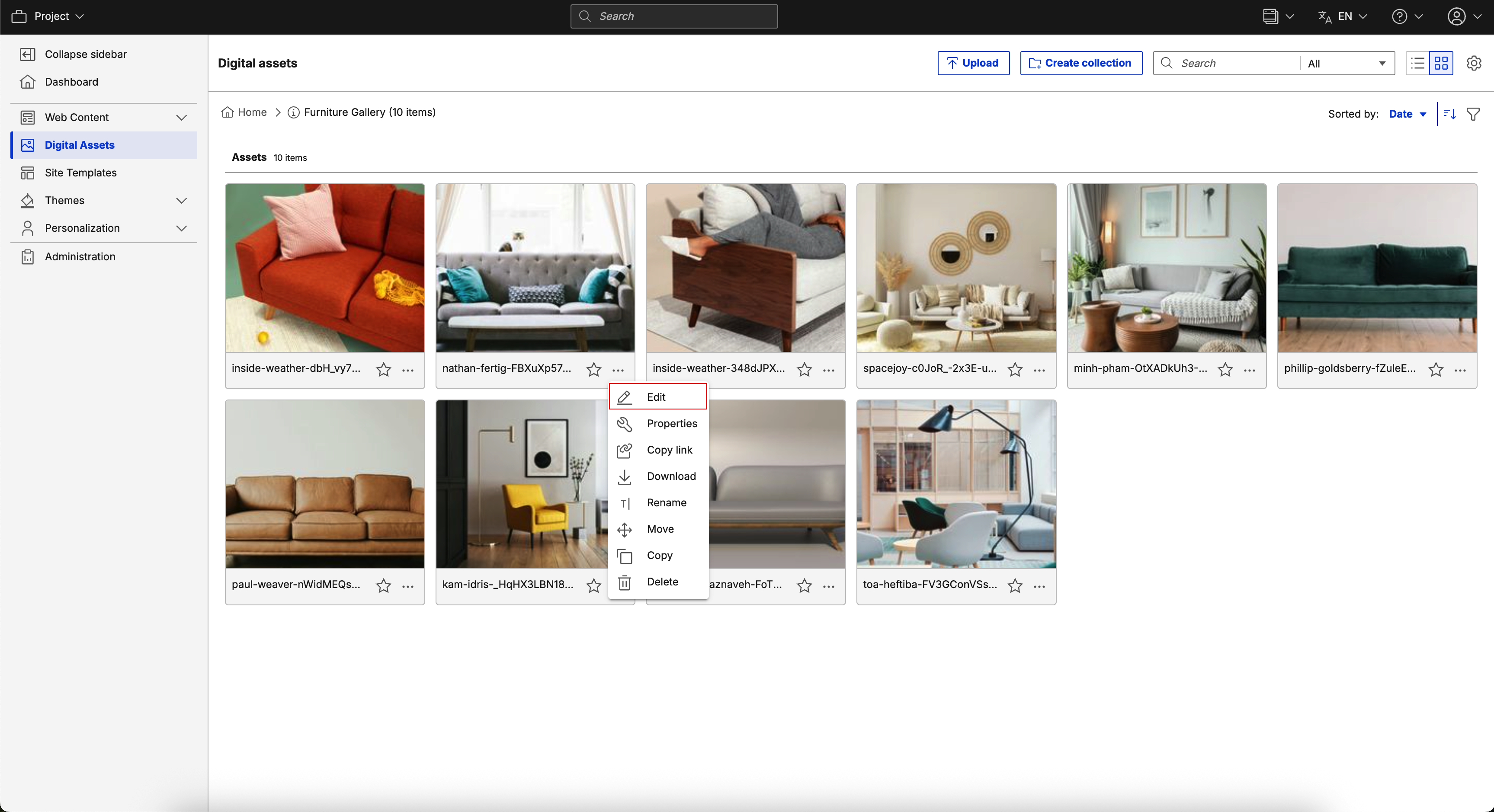Select the grid view icon
This screenshot has width=1494, height=812.
tap(1441, 63)
